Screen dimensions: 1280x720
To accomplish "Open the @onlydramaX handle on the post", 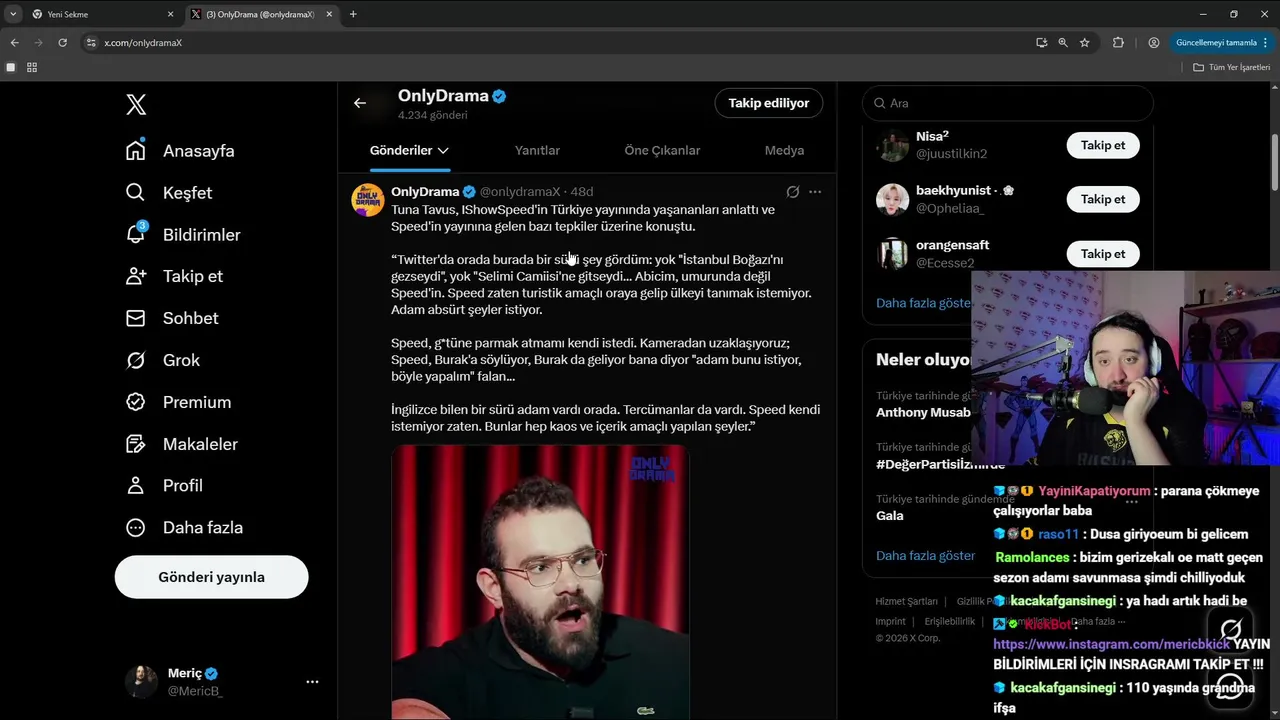I will 520,191.
